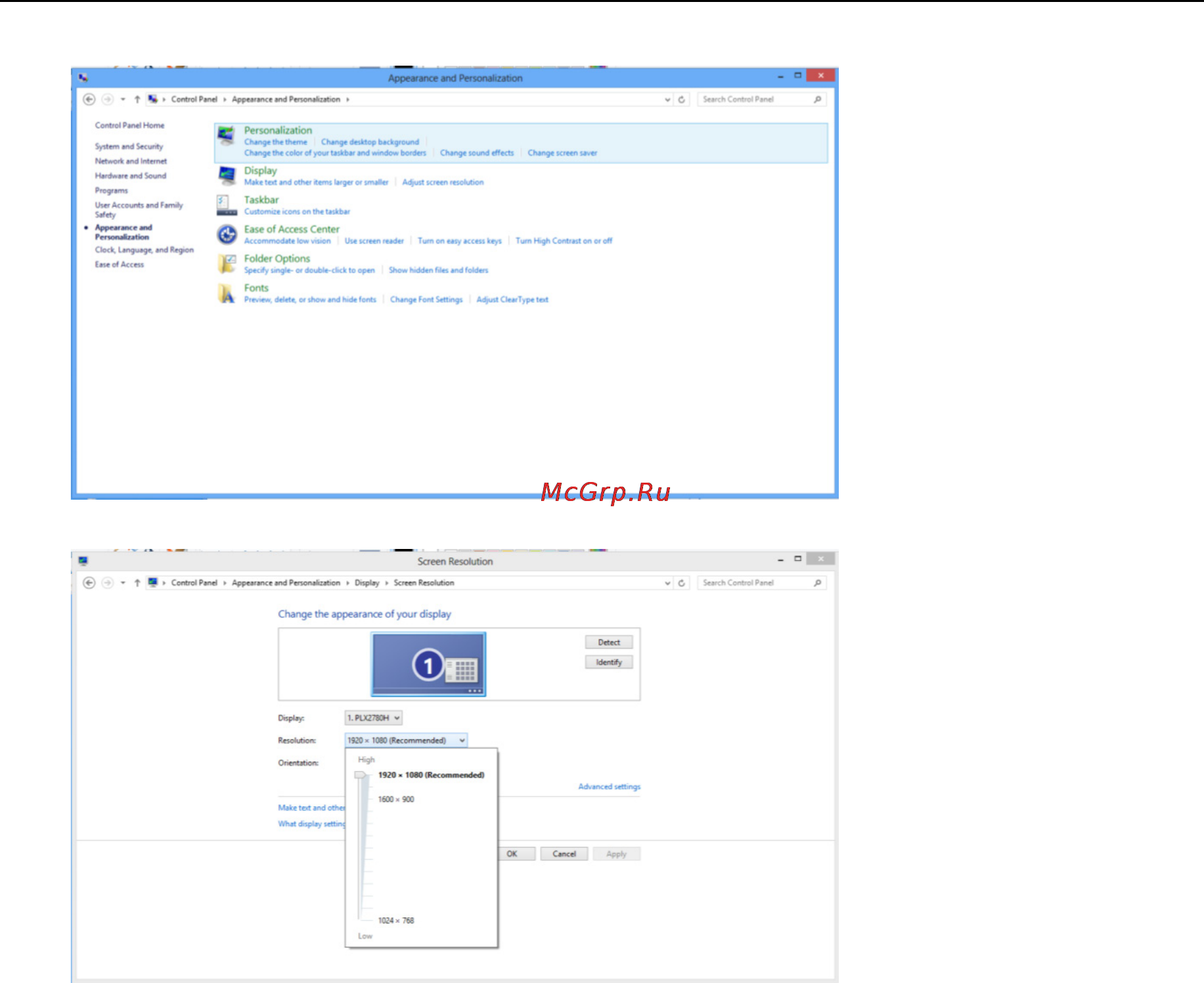
Task: Open the Taskbar category icon
Action: point(227,205)
